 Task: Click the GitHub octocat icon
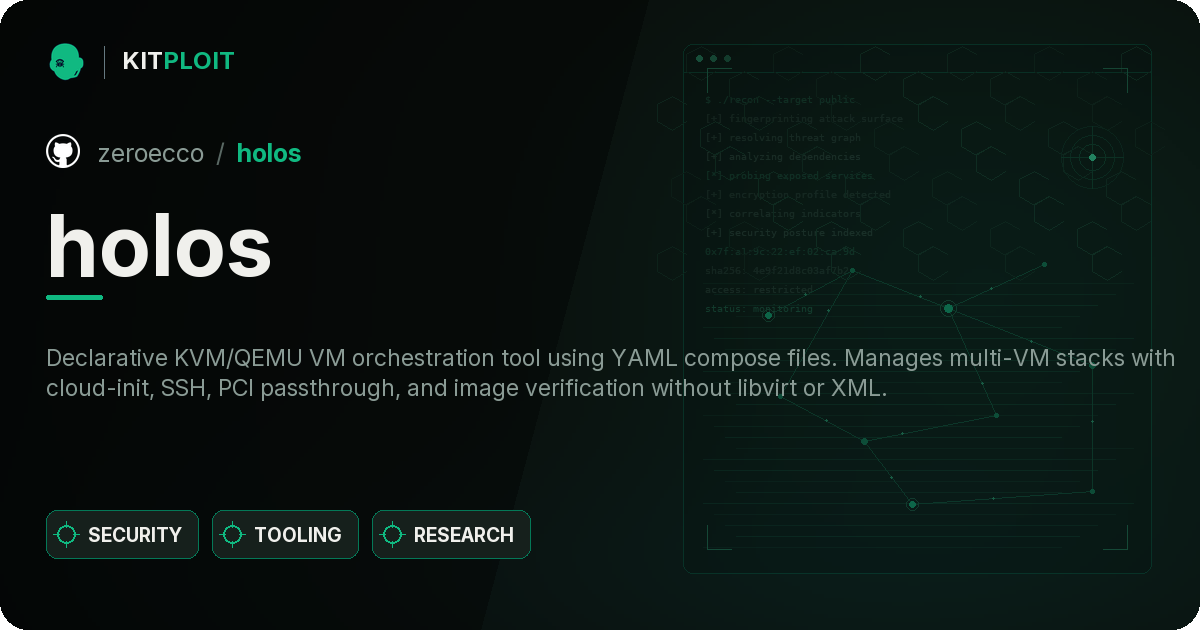tap(63, 152)
